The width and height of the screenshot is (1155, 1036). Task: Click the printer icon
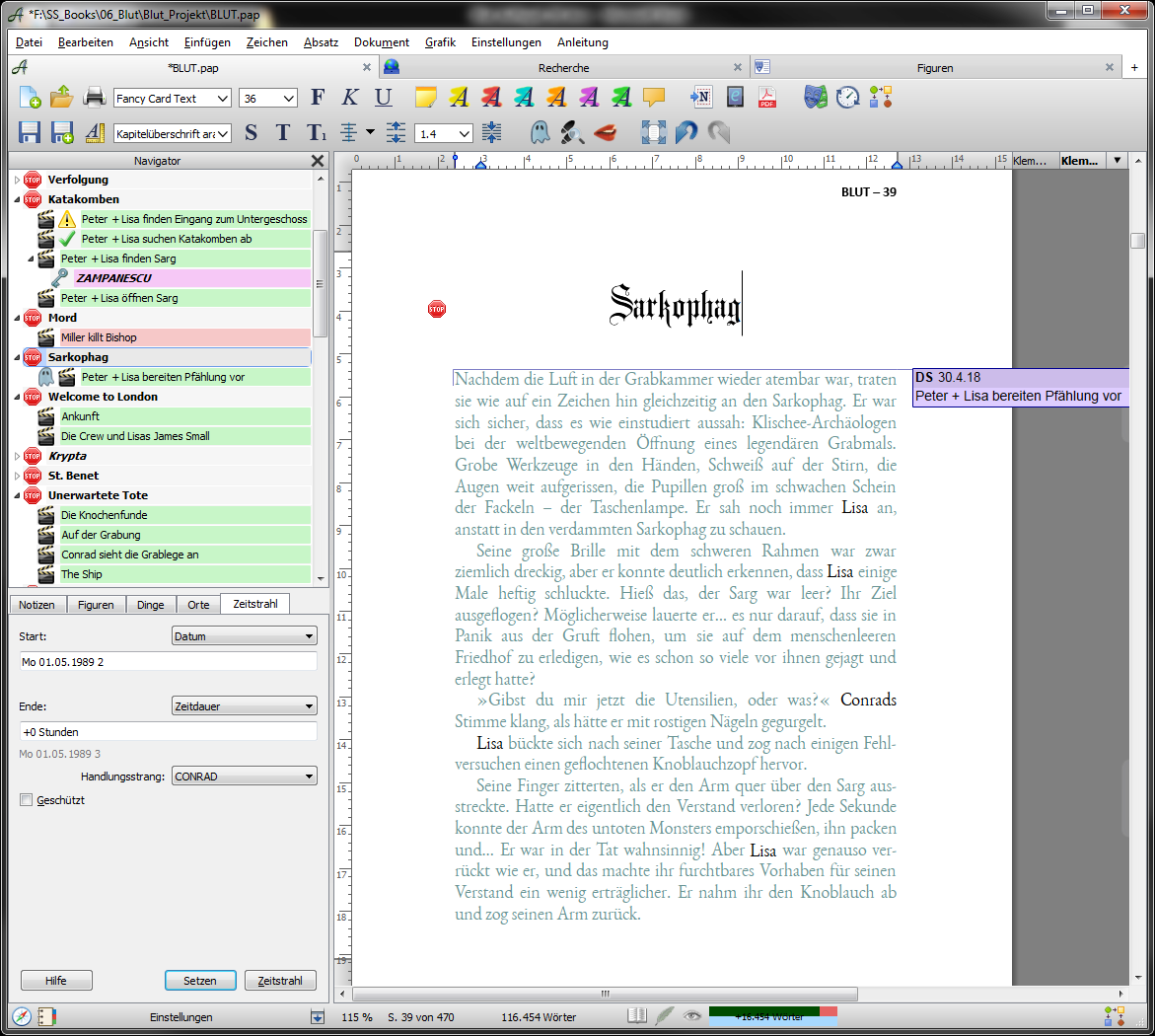[95, 98]
